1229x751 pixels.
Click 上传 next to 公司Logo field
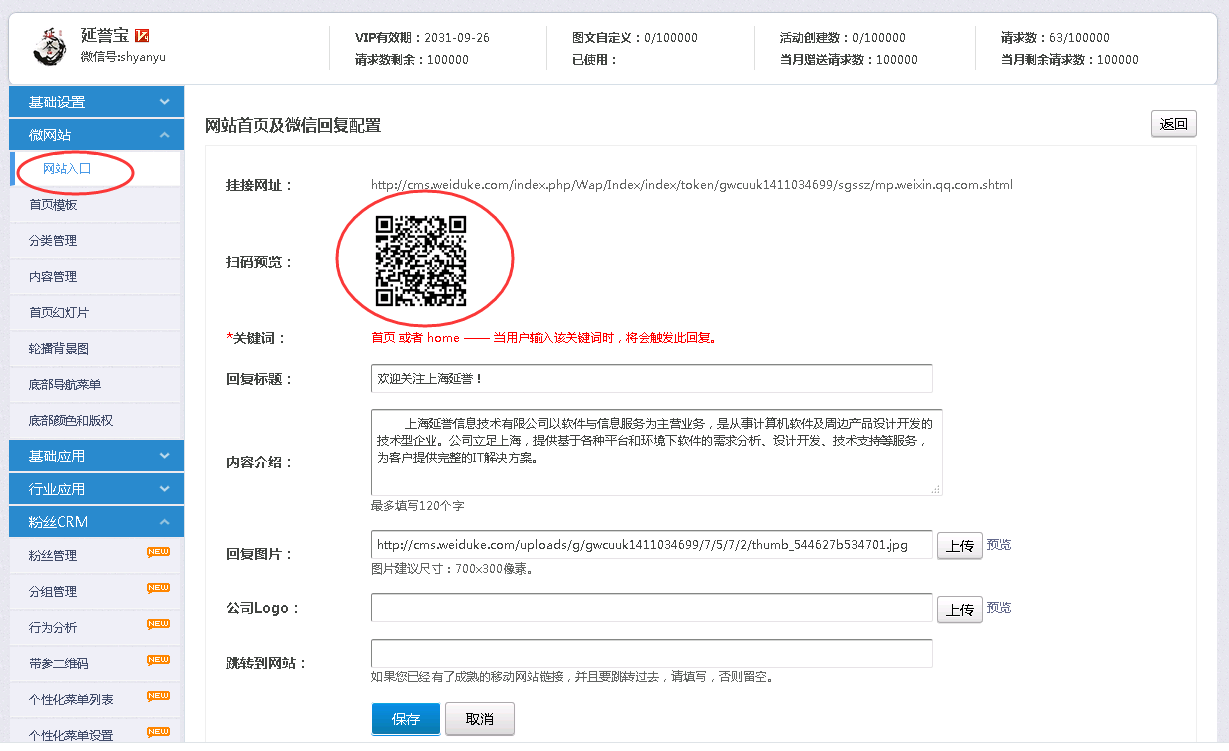[x=960, y=609]
